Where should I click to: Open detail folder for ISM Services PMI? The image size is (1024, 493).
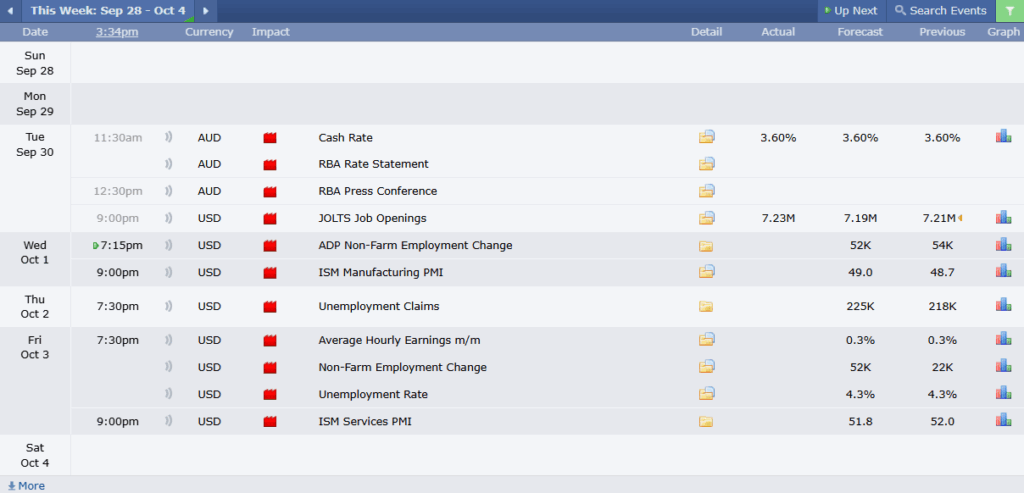tap(707, 421)
